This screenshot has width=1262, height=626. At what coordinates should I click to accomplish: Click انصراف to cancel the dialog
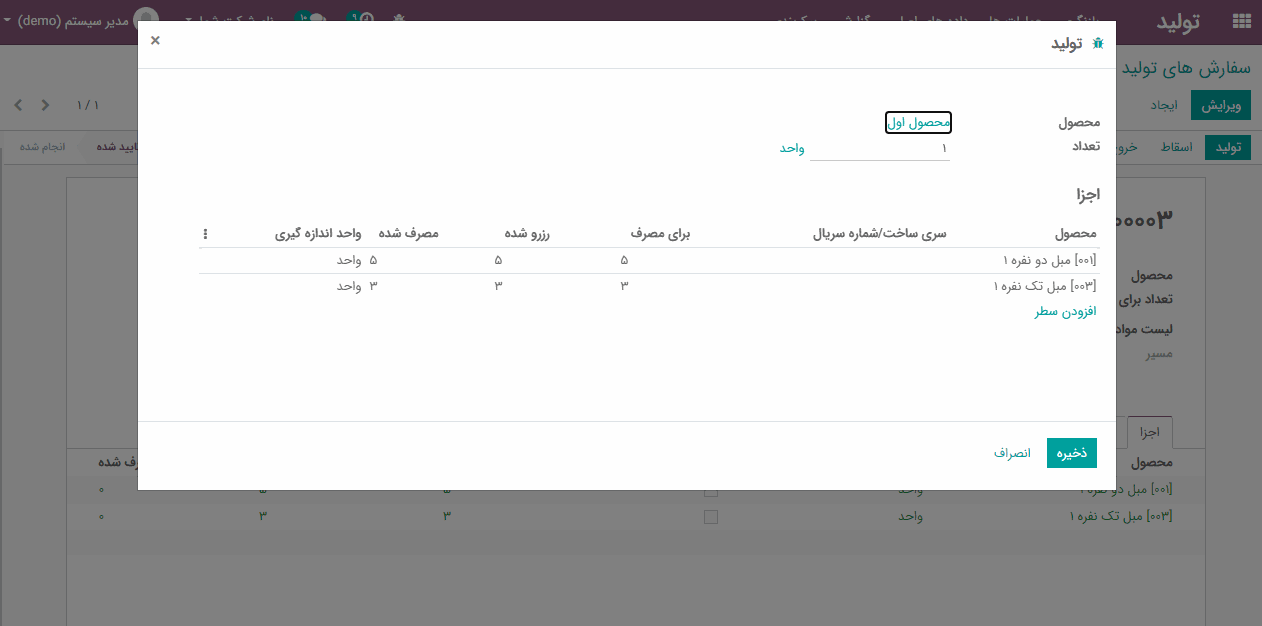pos(1012,453)
